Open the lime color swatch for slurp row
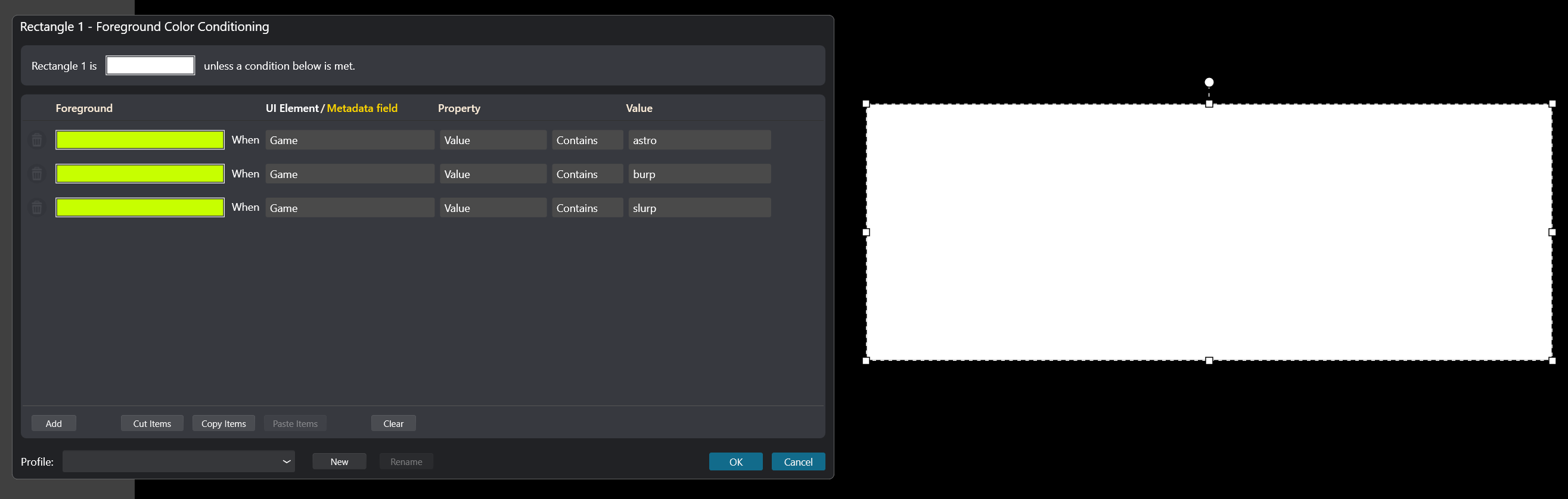The image size is (1568, 499). tap(140, 207)
